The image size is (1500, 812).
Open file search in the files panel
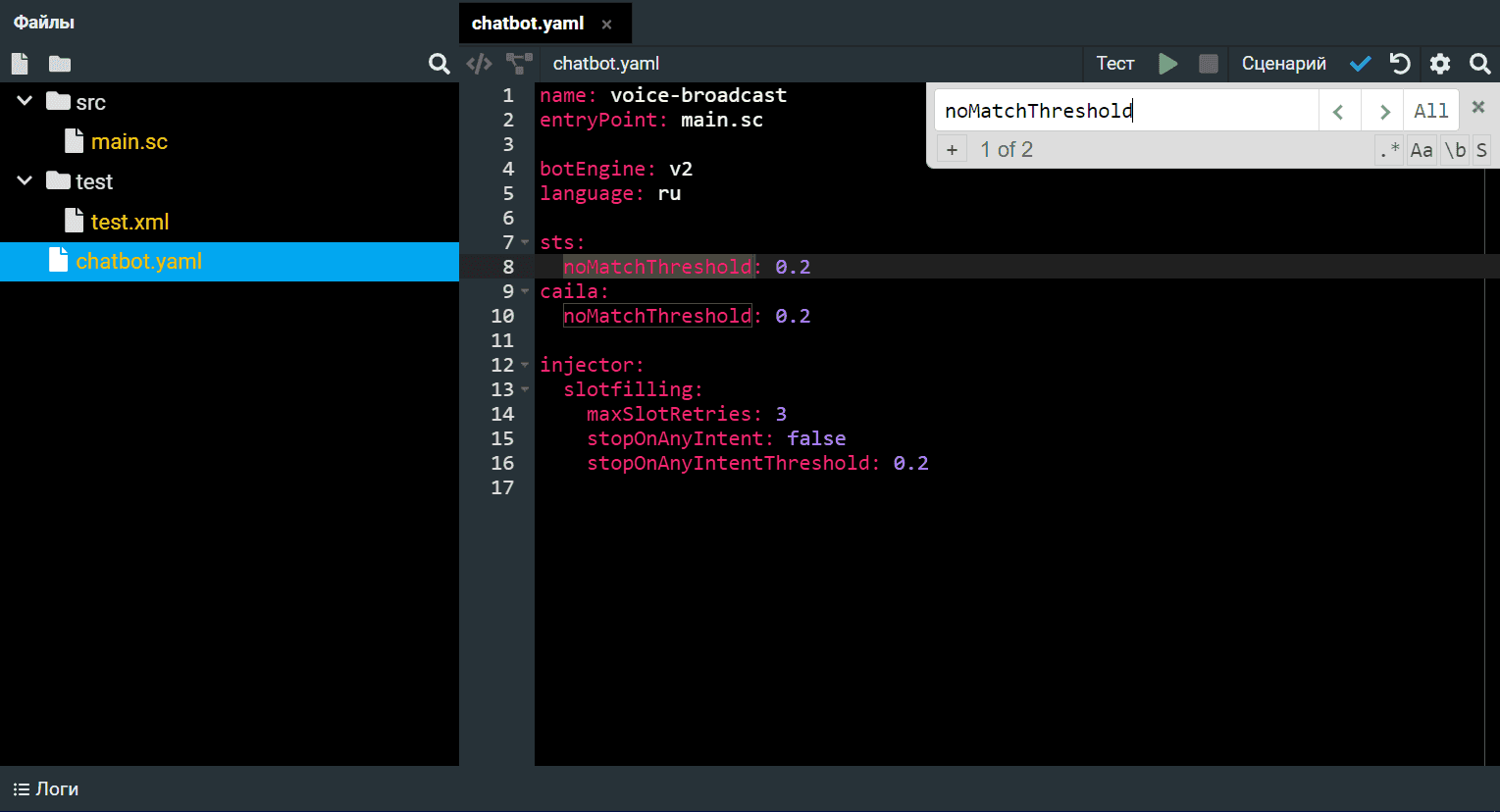(x=439, y=64)
